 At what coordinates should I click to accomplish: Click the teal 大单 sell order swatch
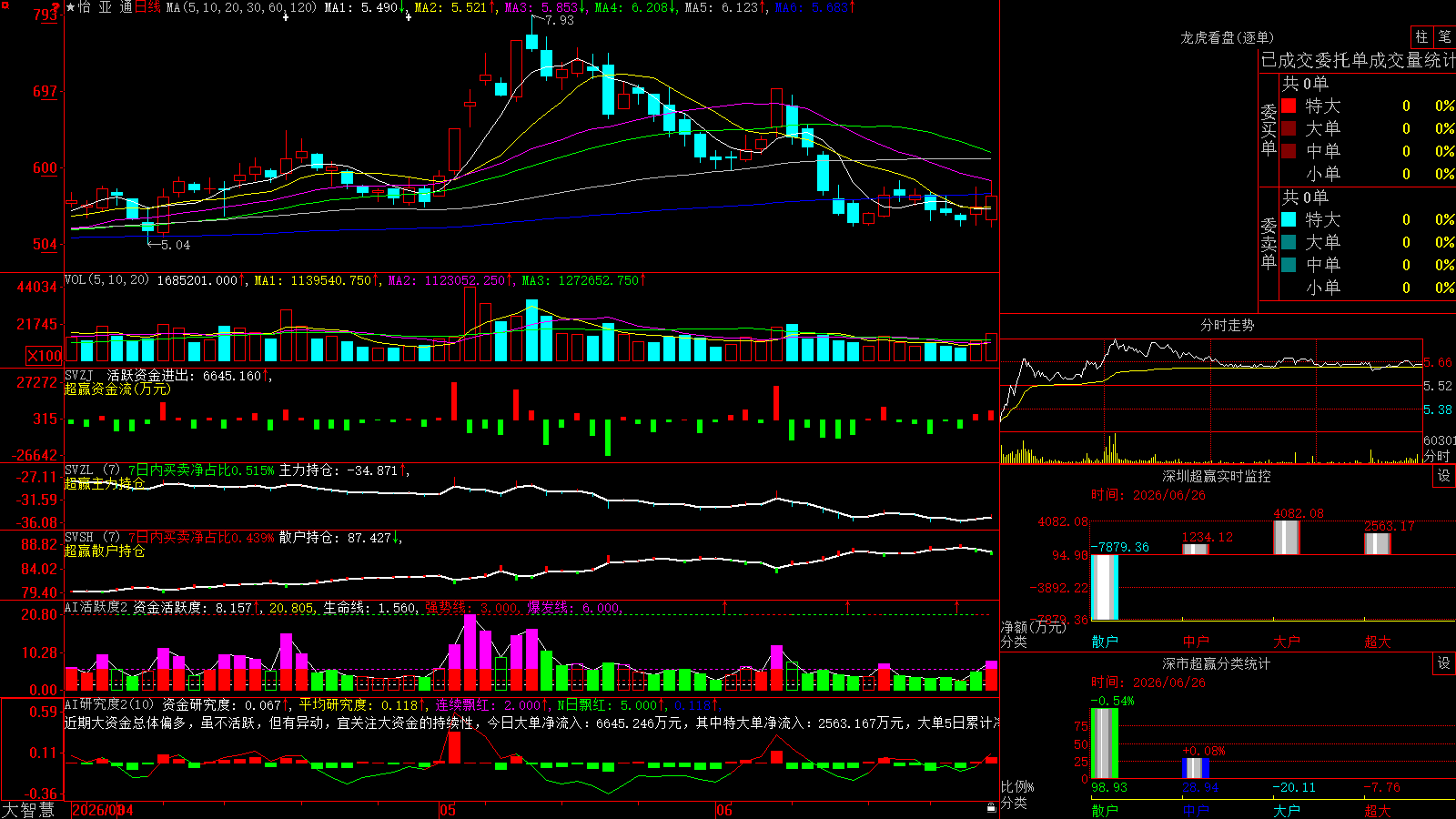click(1289, 242)
